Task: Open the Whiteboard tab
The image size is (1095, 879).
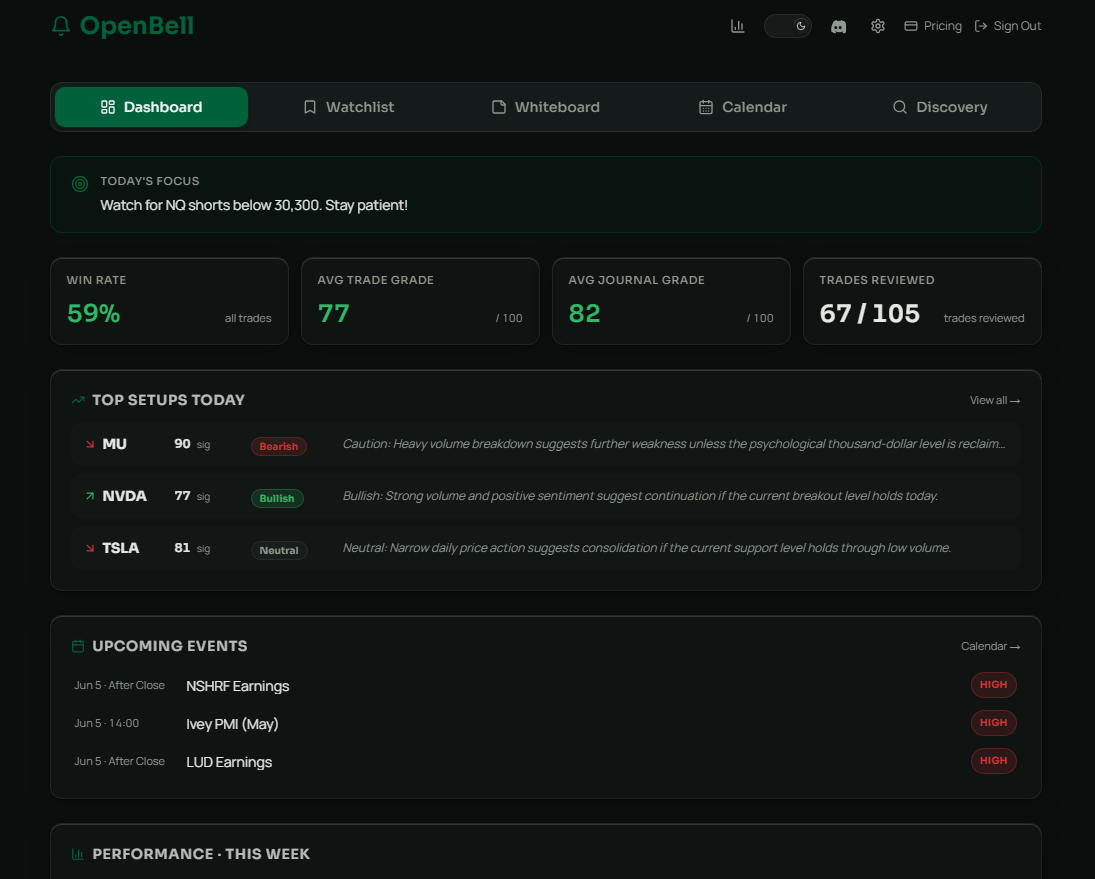Action: coord(545,107)
